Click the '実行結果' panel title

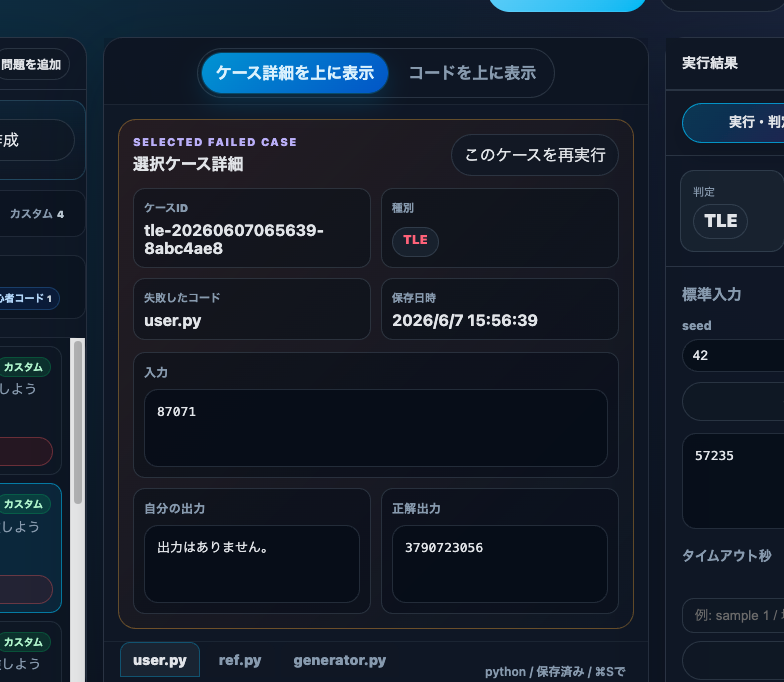710,63
